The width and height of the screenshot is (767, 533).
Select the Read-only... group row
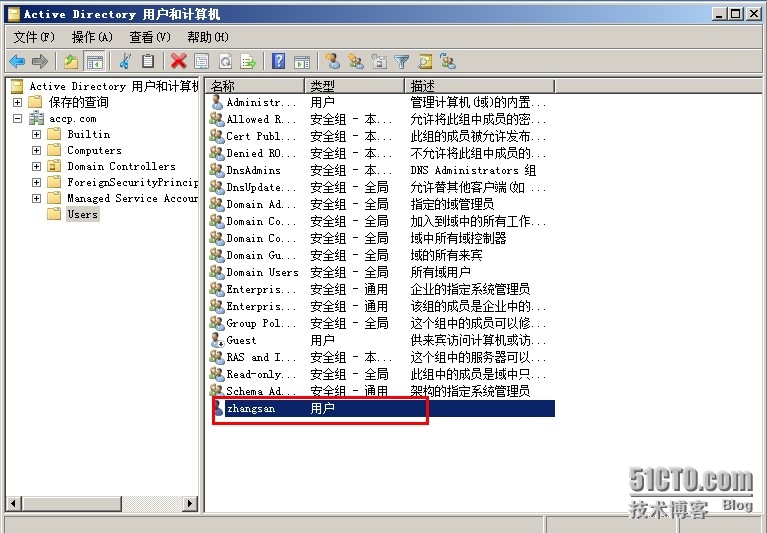(383, 374)
